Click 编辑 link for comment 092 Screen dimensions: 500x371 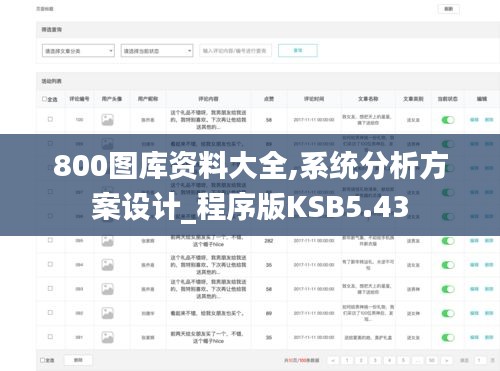(474, 313)
